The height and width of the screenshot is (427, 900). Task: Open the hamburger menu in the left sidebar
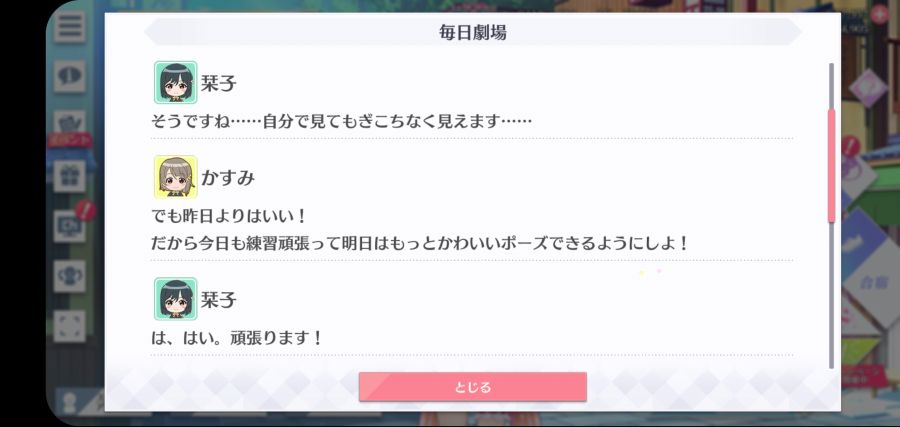[69, 26]
